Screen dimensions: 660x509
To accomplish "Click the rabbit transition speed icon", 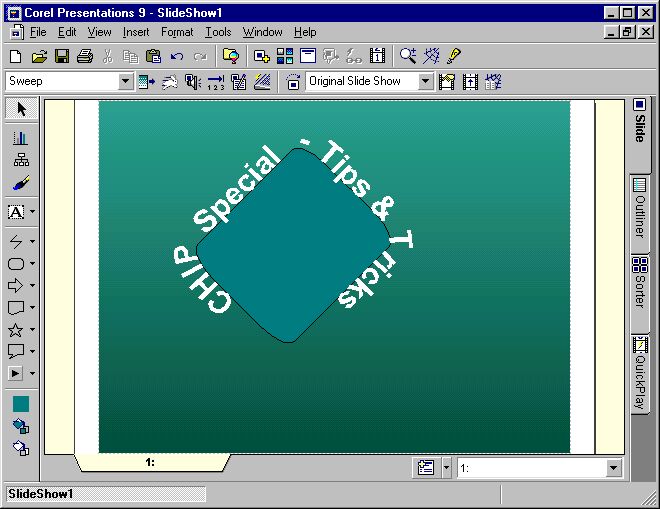I will (x=170, y=81).
